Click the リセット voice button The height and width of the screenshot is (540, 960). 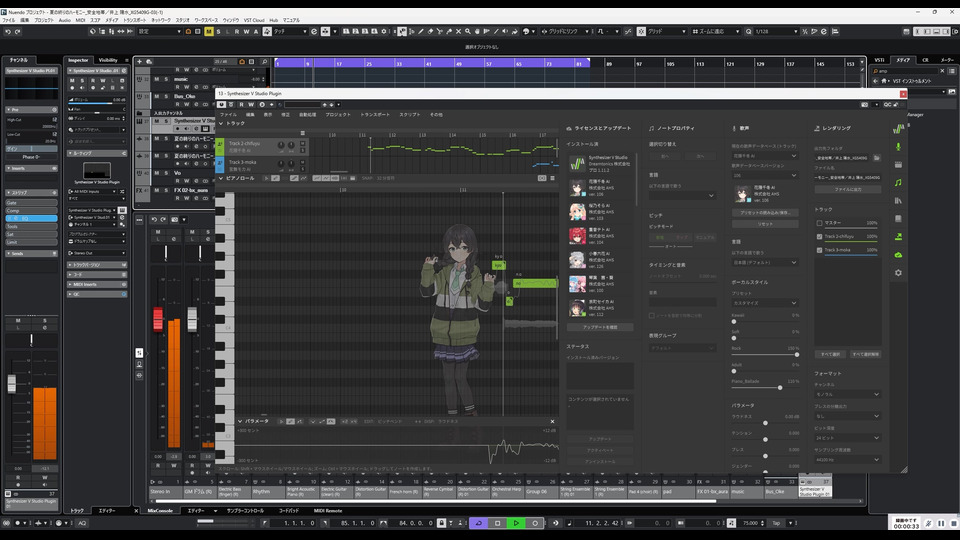pos(765,224)
